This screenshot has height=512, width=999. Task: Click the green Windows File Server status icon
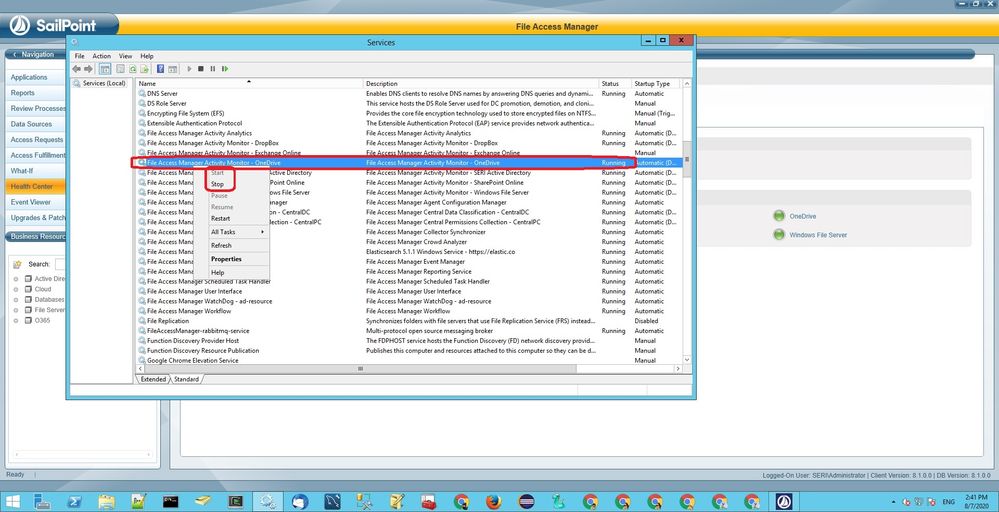click(x=779, y=234)
